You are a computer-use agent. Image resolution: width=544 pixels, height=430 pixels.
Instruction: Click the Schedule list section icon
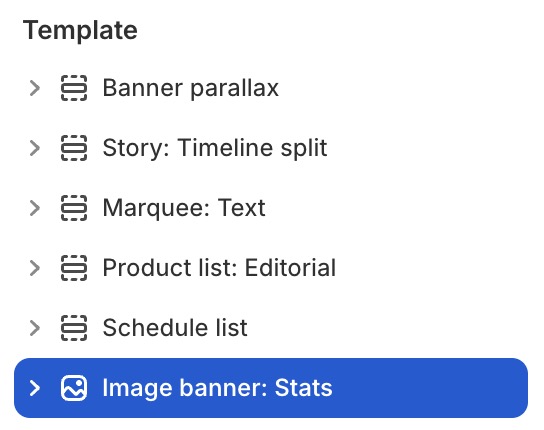point(74,328)
